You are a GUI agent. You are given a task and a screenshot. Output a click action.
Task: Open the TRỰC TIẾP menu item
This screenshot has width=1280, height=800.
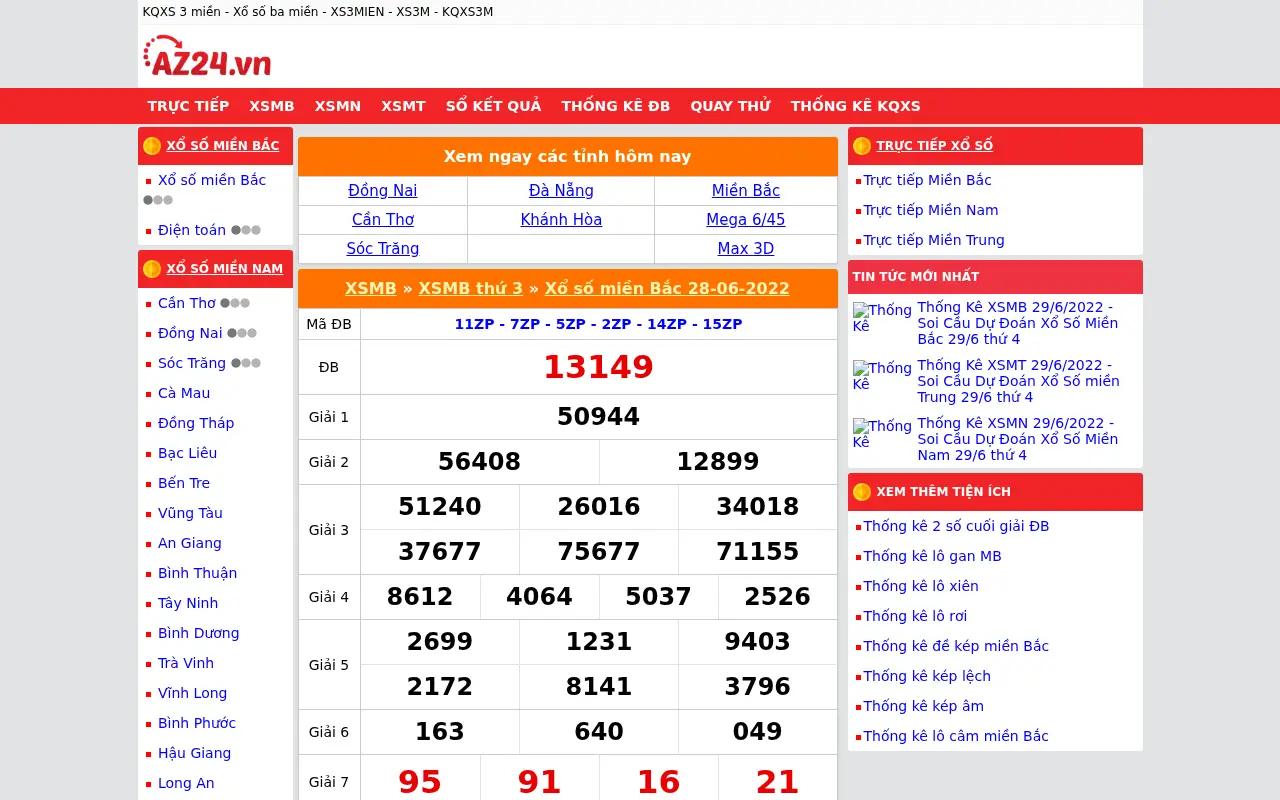coord(189,106)
